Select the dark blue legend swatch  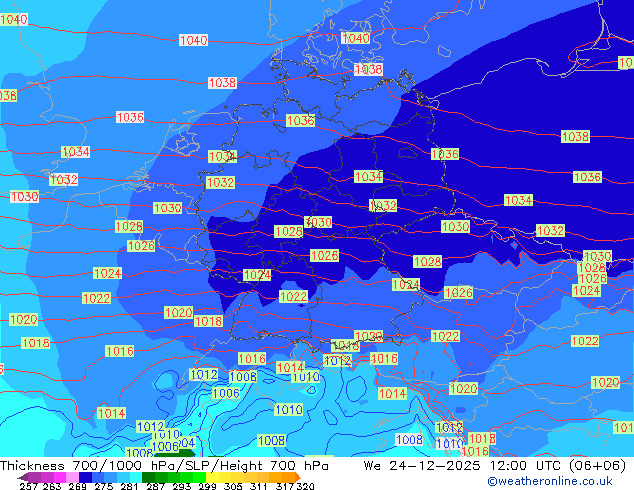click(x=85, y=477)
